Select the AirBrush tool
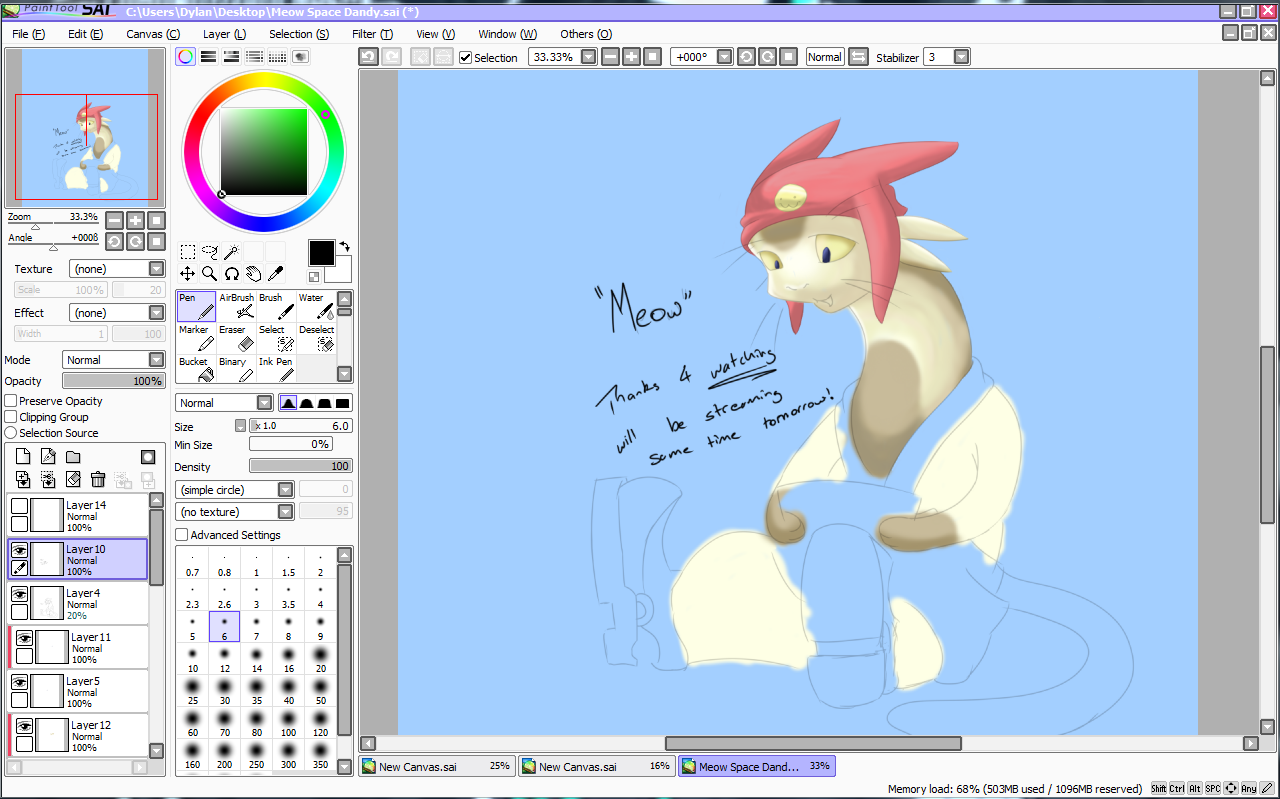This screenshot has height=799, width=1280. 236,306
